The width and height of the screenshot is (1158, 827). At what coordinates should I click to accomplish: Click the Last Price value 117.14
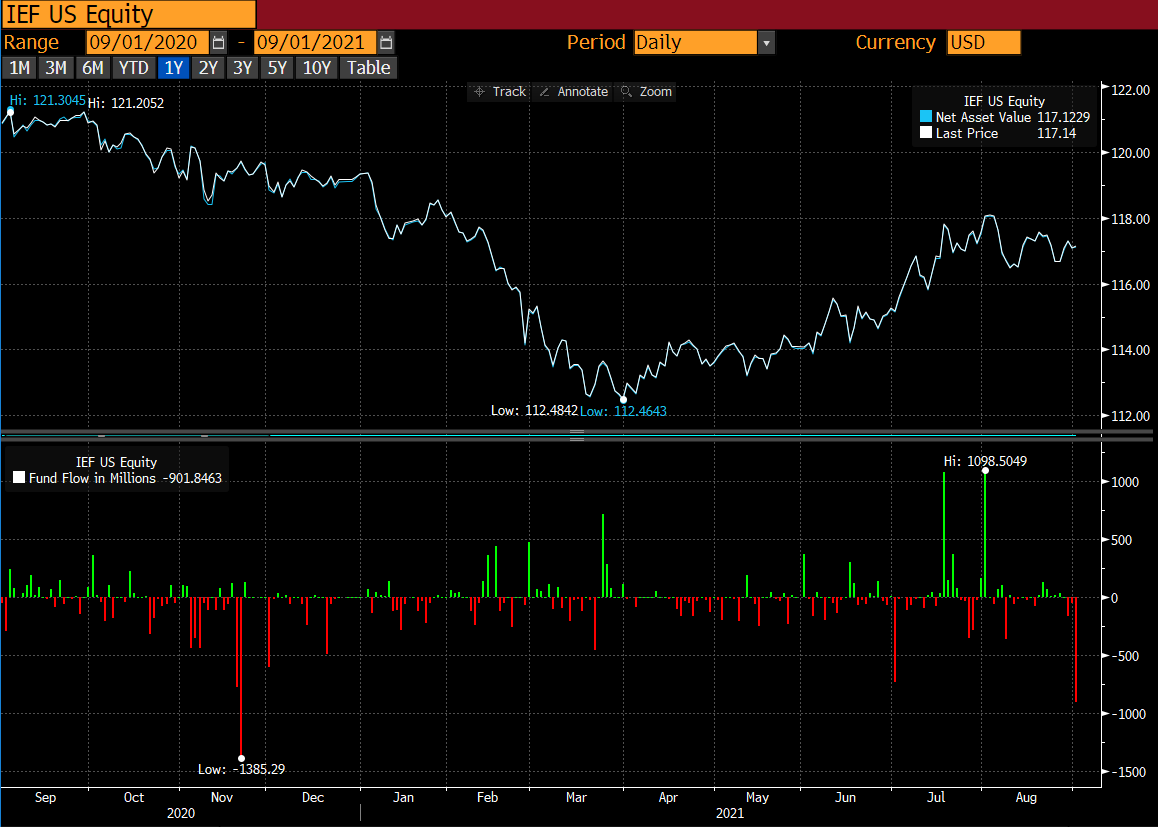click(1057, 133)
